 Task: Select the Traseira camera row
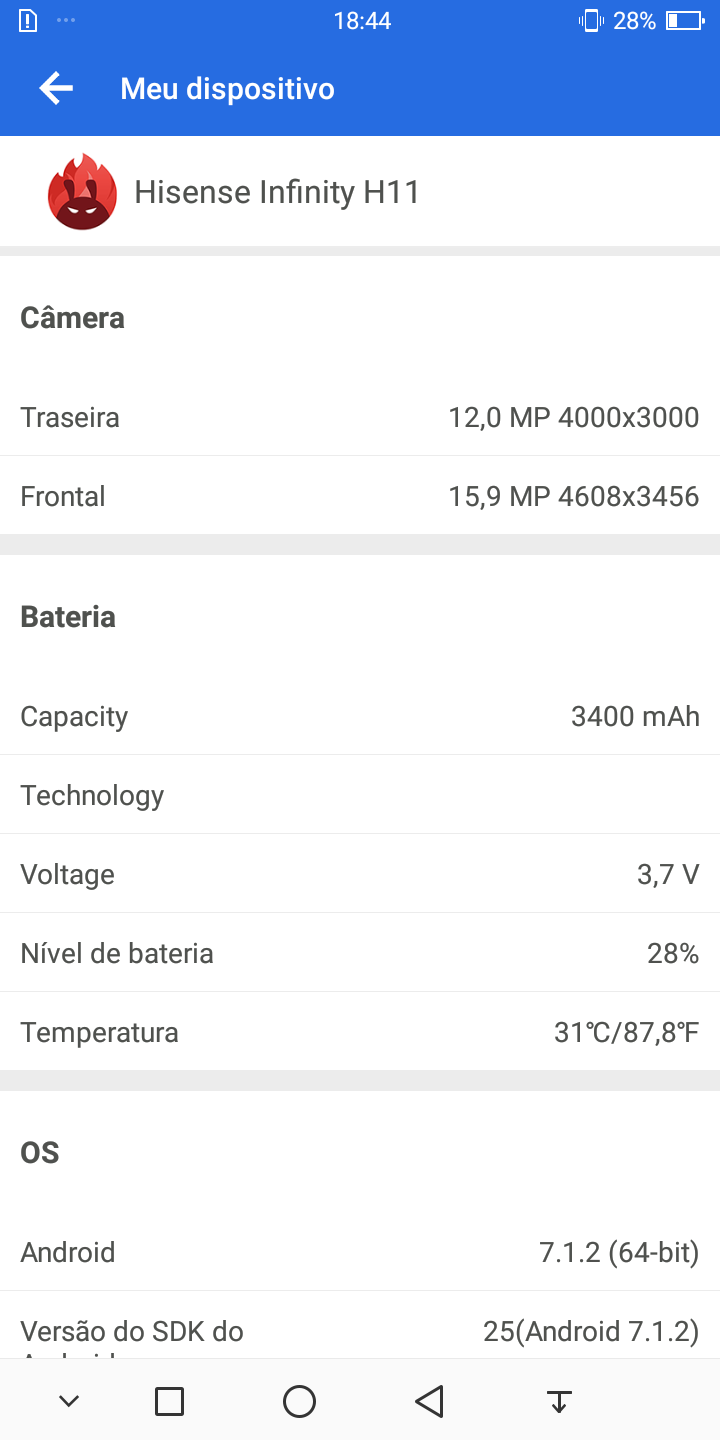(x=360, y=417)
